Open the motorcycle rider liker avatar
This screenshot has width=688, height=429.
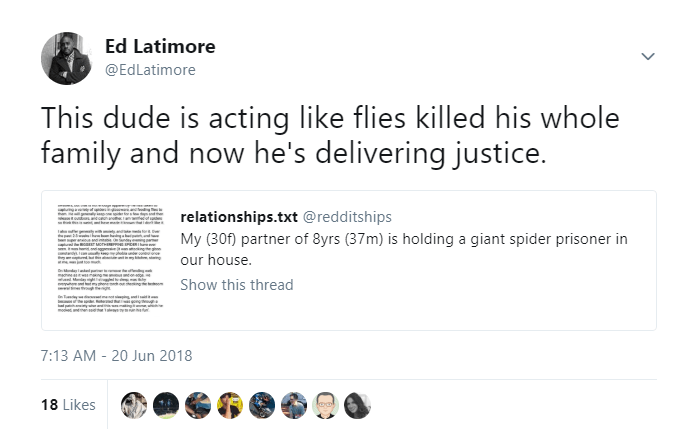tap(262, 405)
